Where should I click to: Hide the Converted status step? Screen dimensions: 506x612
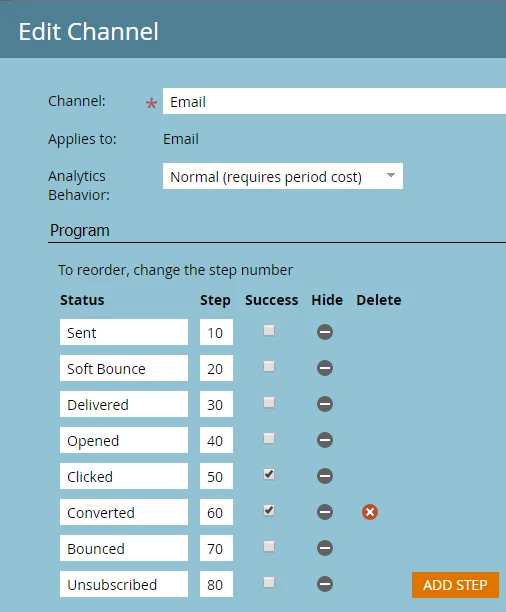click(324, 512)
